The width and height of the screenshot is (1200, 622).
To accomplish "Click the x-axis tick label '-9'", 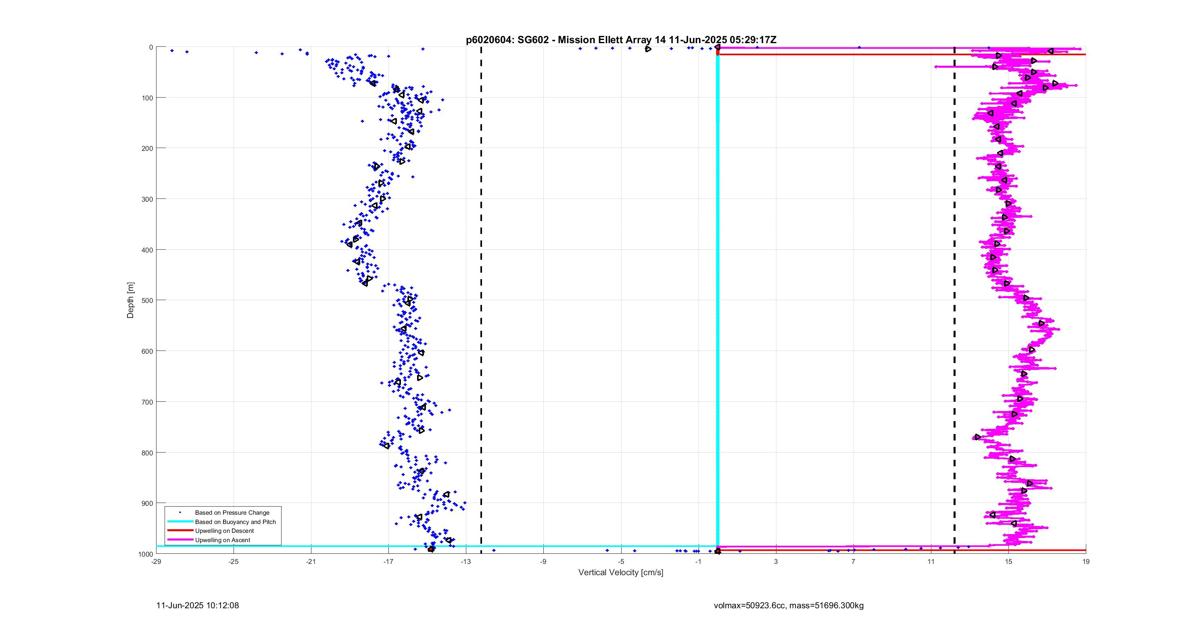I will [543, 561].
